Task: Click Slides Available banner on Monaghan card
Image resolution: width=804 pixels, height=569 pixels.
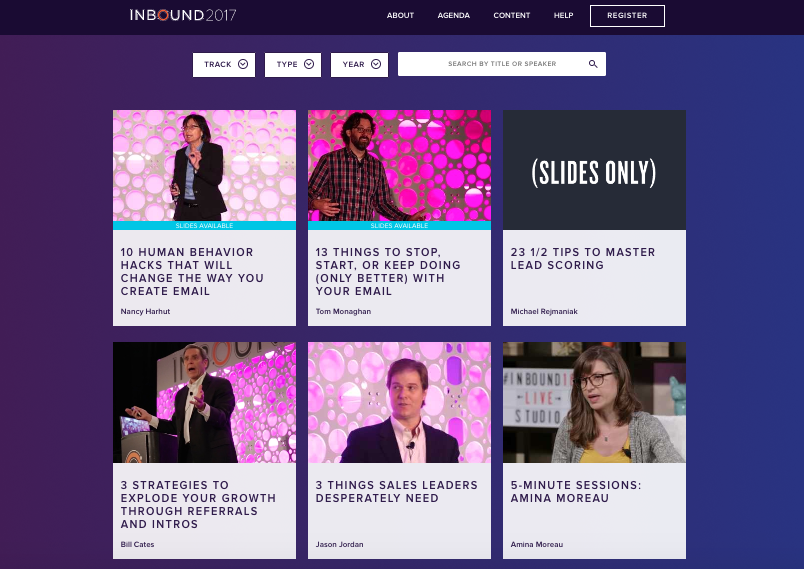Action: point(399,226)
